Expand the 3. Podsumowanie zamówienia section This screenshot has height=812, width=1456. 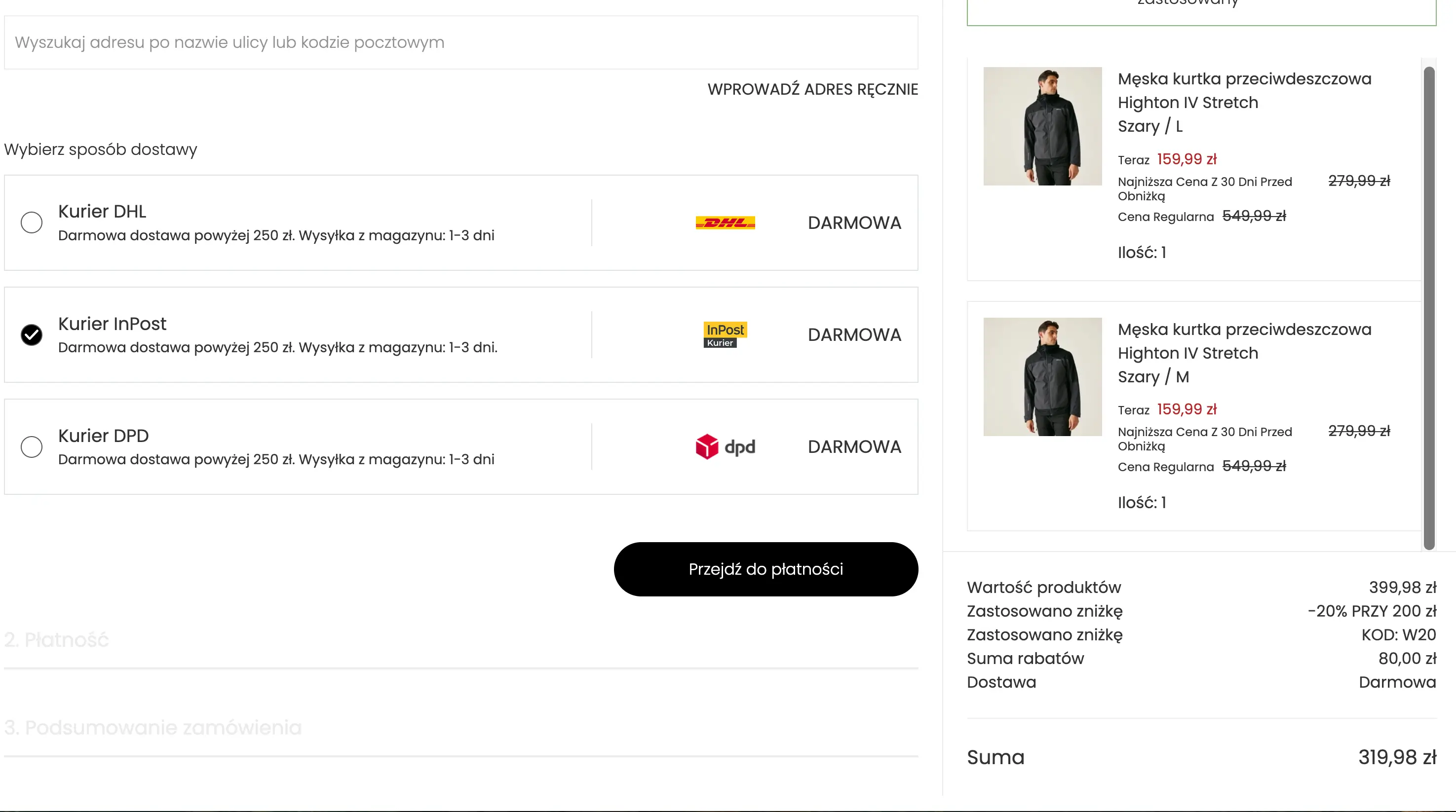pyautogui.click(x=153, y=727)
